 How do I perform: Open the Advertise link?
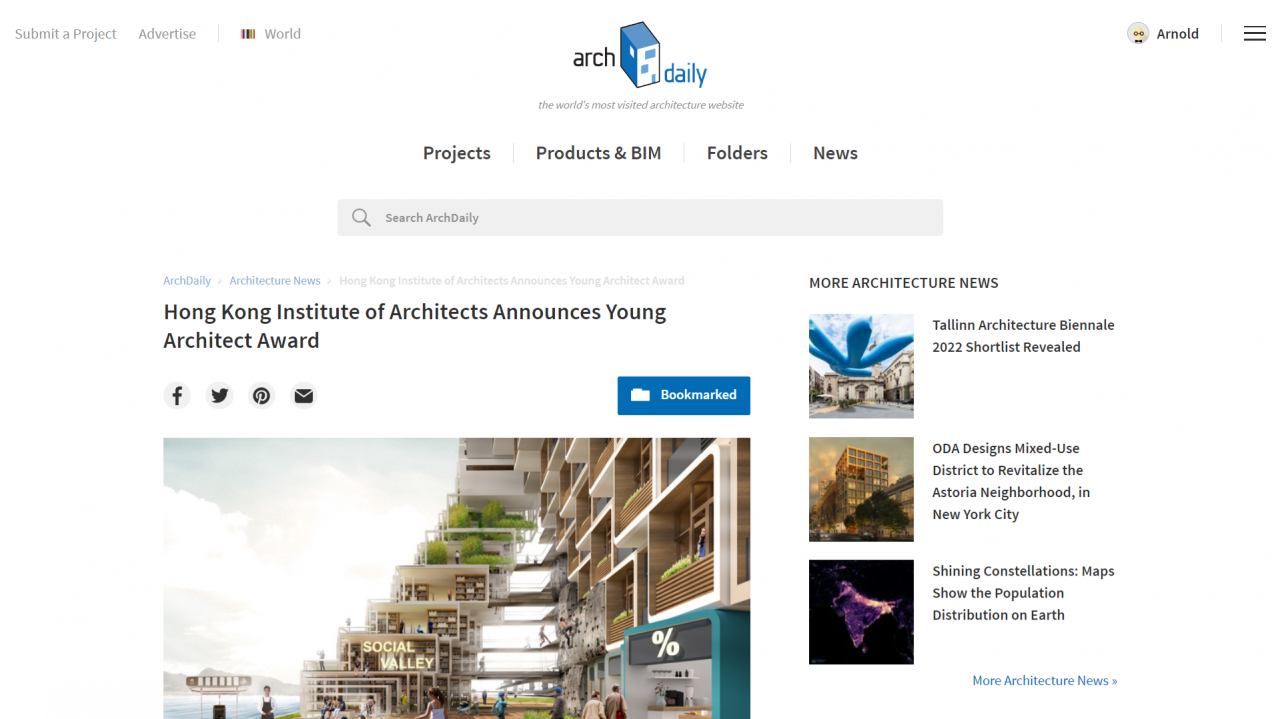[167, 34]
